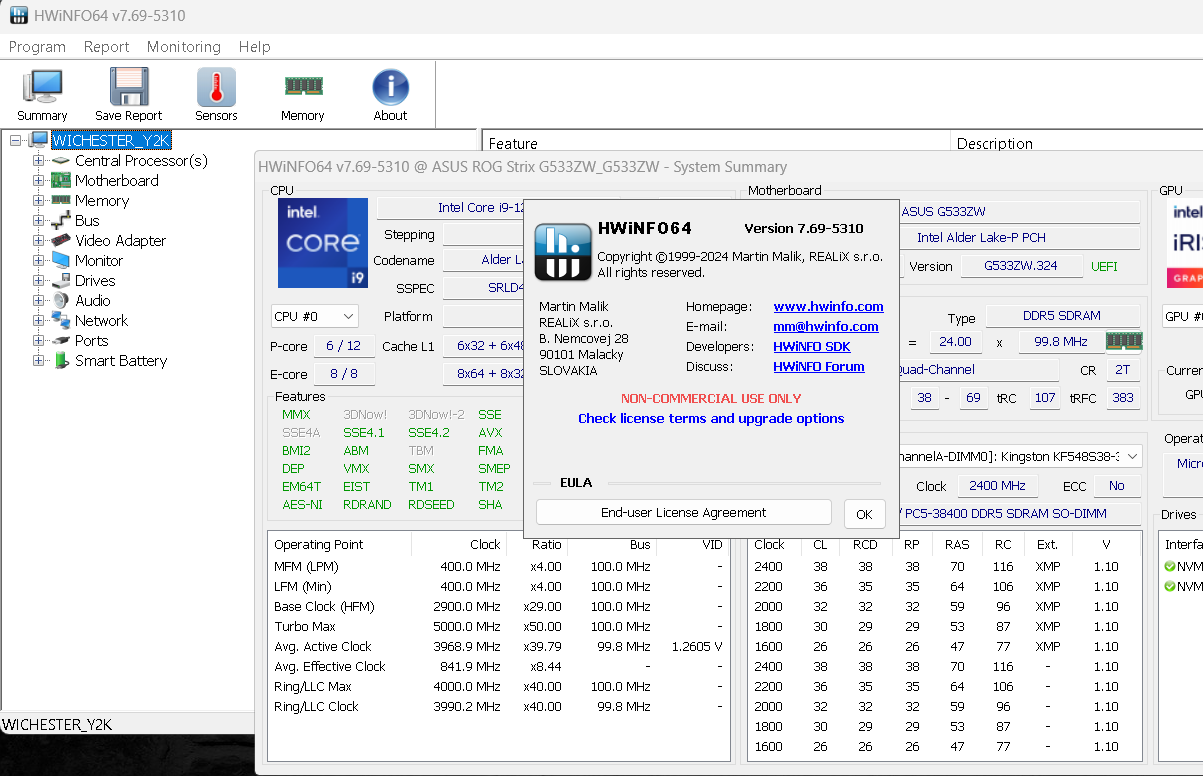Click the WICHESTER_Y2K status bar text
This screenshot has width=1203, height=776.
tap(56, 725)
